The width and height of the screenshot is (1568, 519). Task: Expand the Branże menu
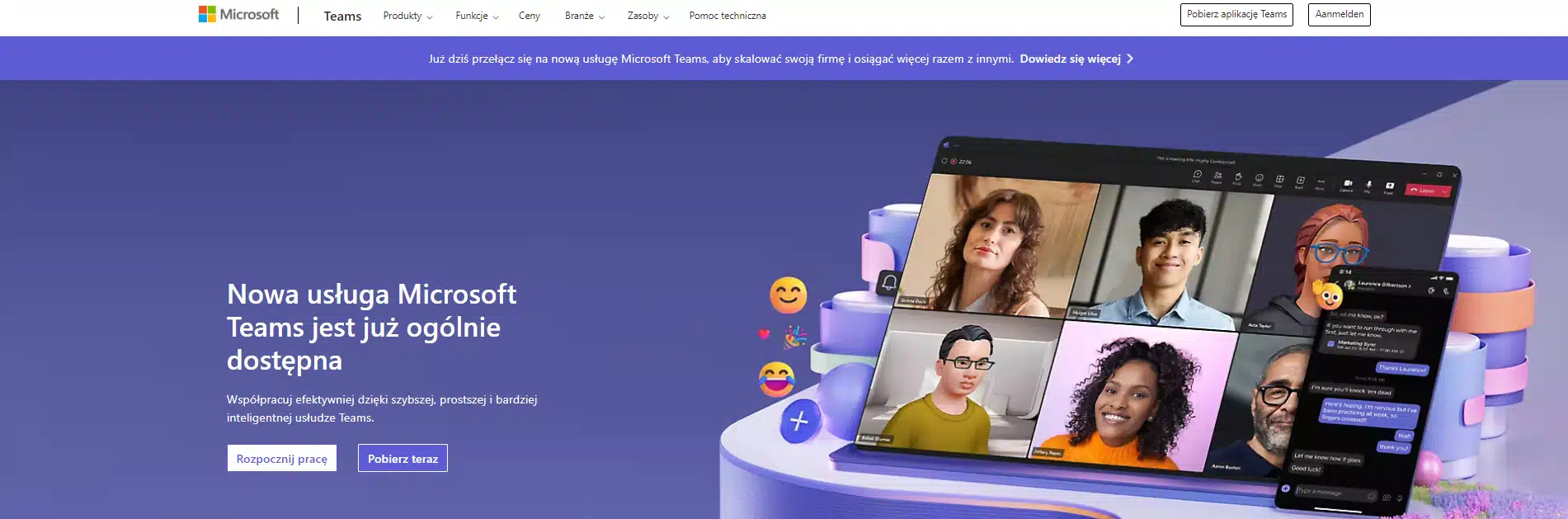[x=585, y=16]
